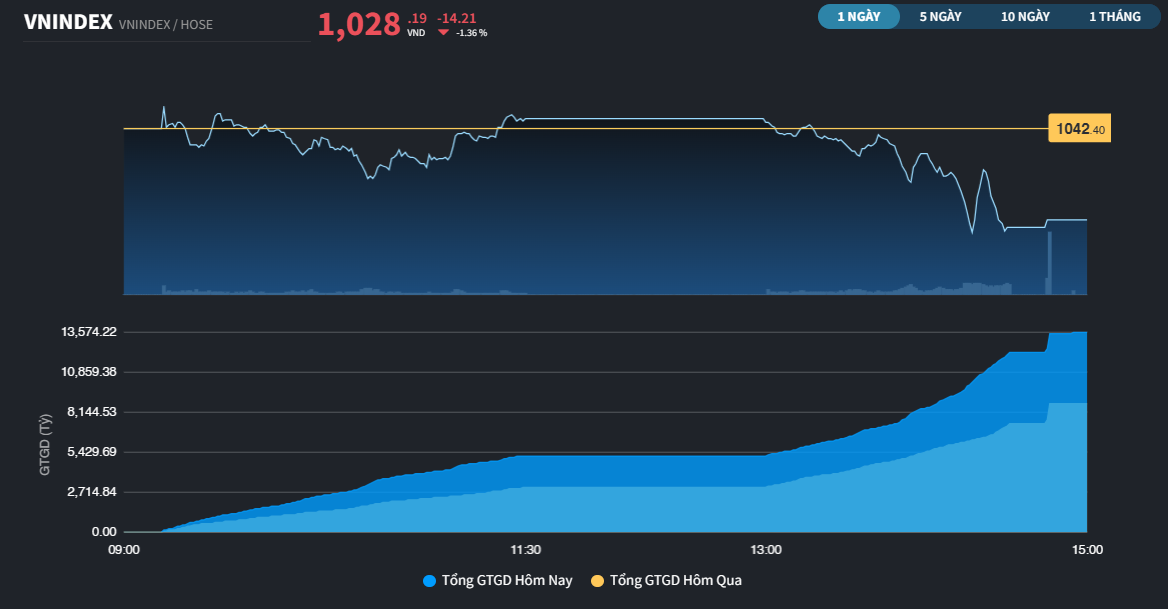Image resolution: width=1168 pixels, height=609 pixels.
Task: Click the red down arrow change indicator
Action: (443, 33)
